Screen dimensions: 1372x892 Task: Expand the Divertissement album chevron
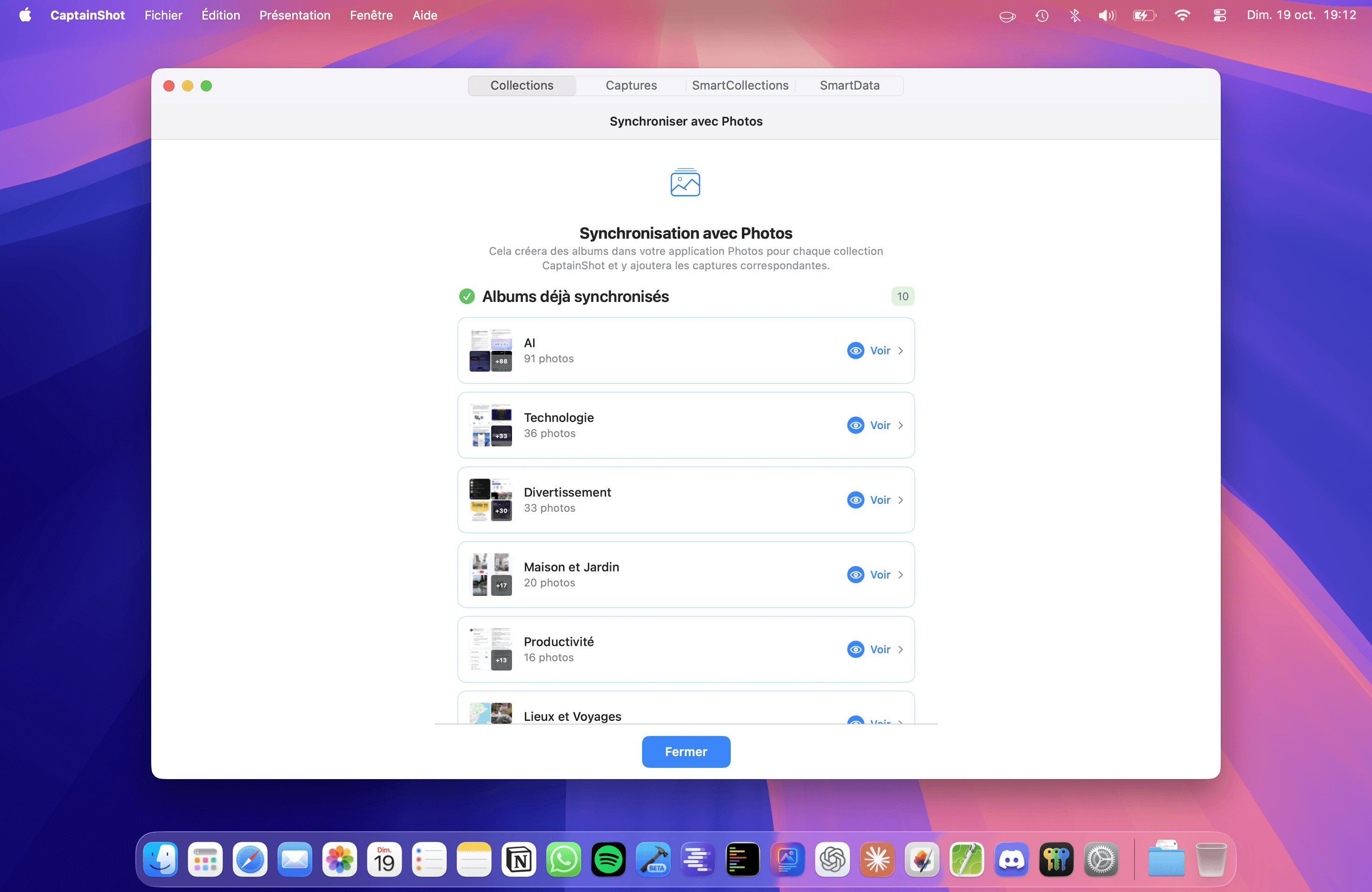pos(901,500)
